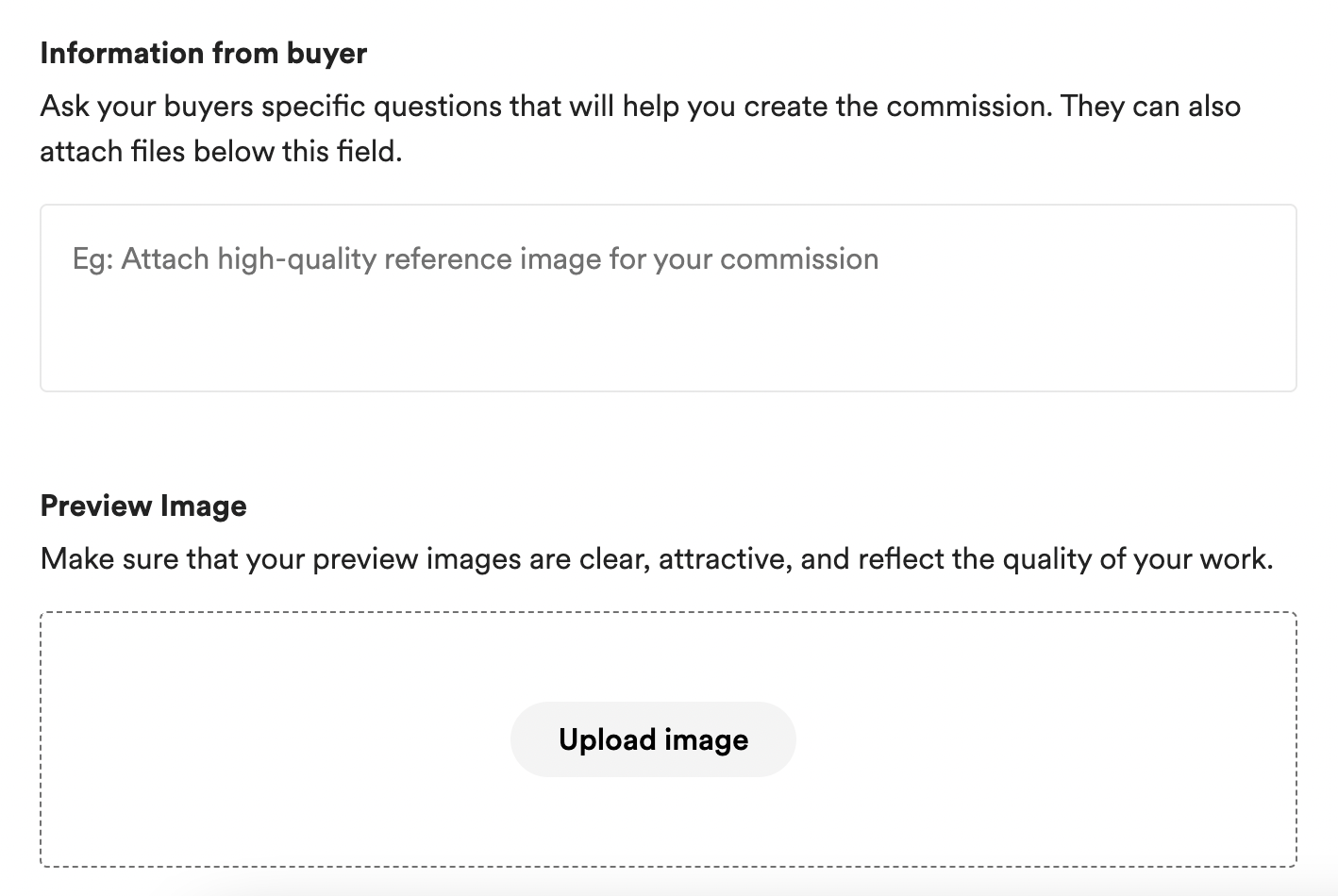Screen dimensions: 1338x896
Task: Click the 'attach files below this field' text
Action: coord(221,151)
